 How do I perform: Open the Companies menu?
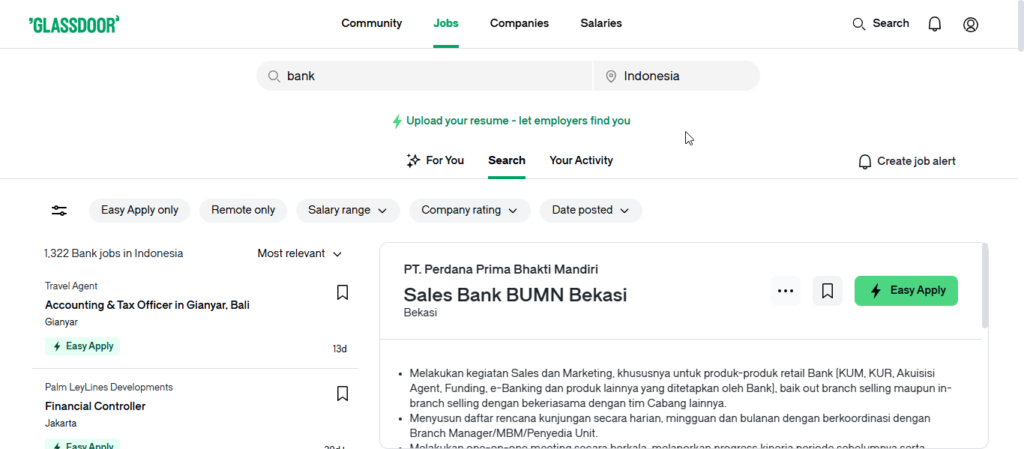point(520,23)
